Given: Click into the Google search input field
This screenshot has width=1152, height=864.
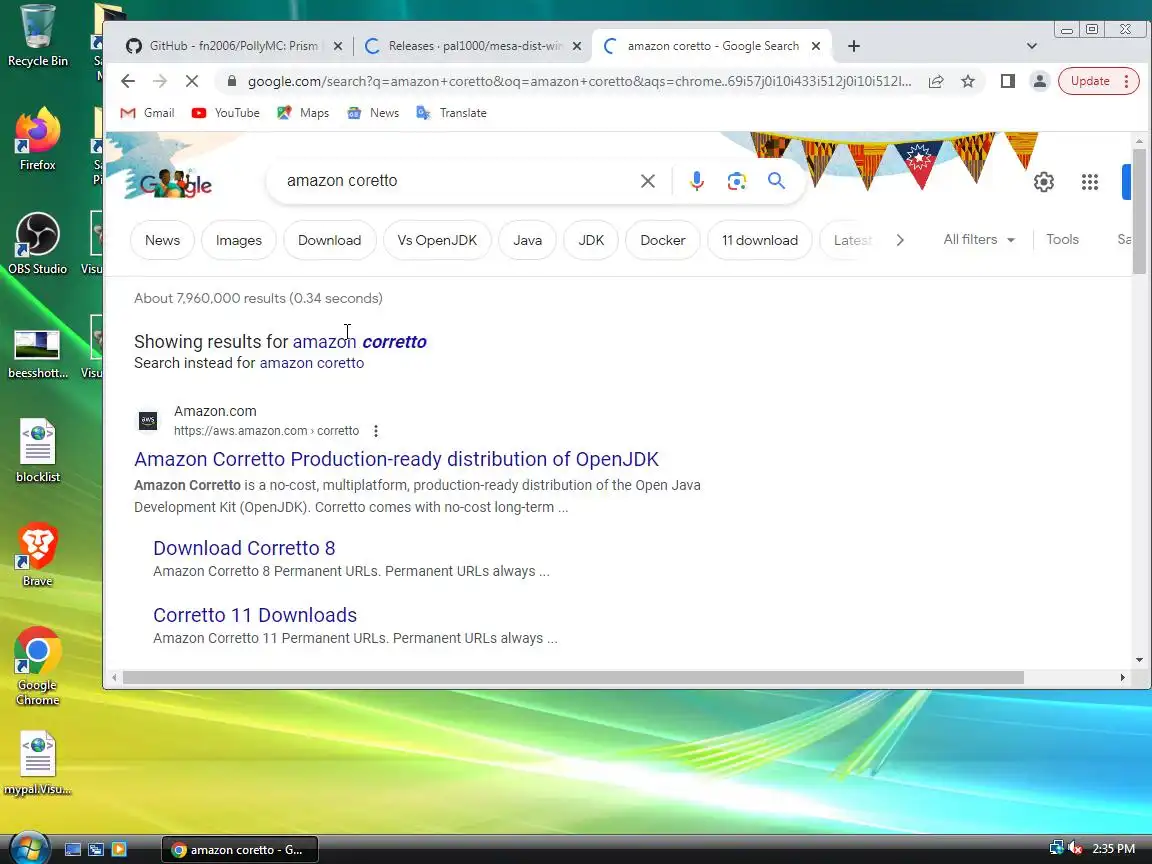Looking at the screenshot, I should coord(456,181).
